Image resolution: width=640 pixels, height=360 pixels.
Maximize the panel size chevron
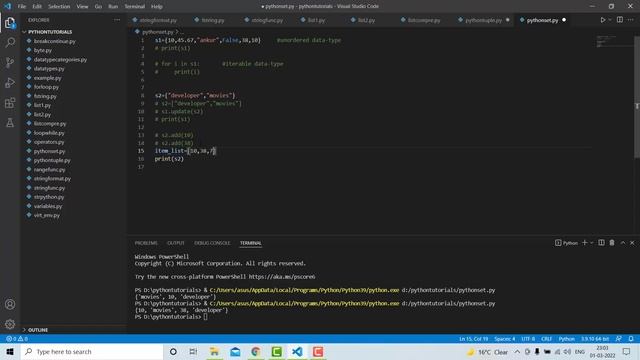tap(623, 242)
